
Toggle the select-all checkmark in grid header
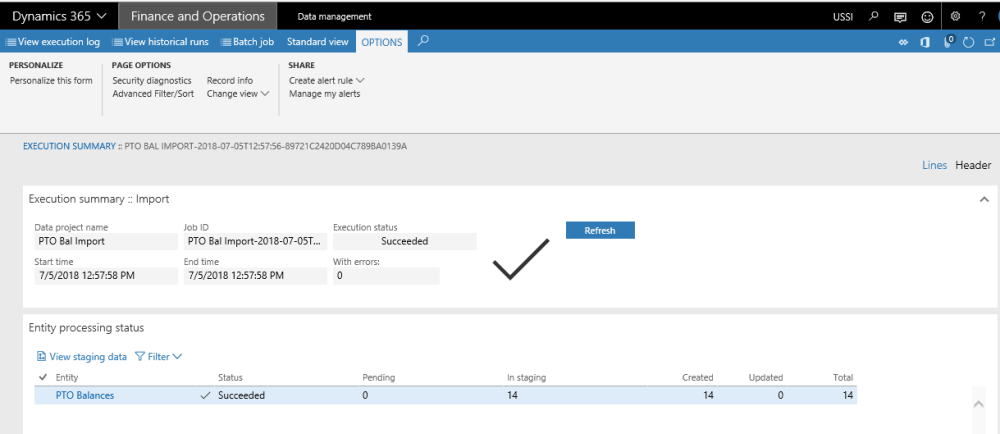tap(42, 377)
